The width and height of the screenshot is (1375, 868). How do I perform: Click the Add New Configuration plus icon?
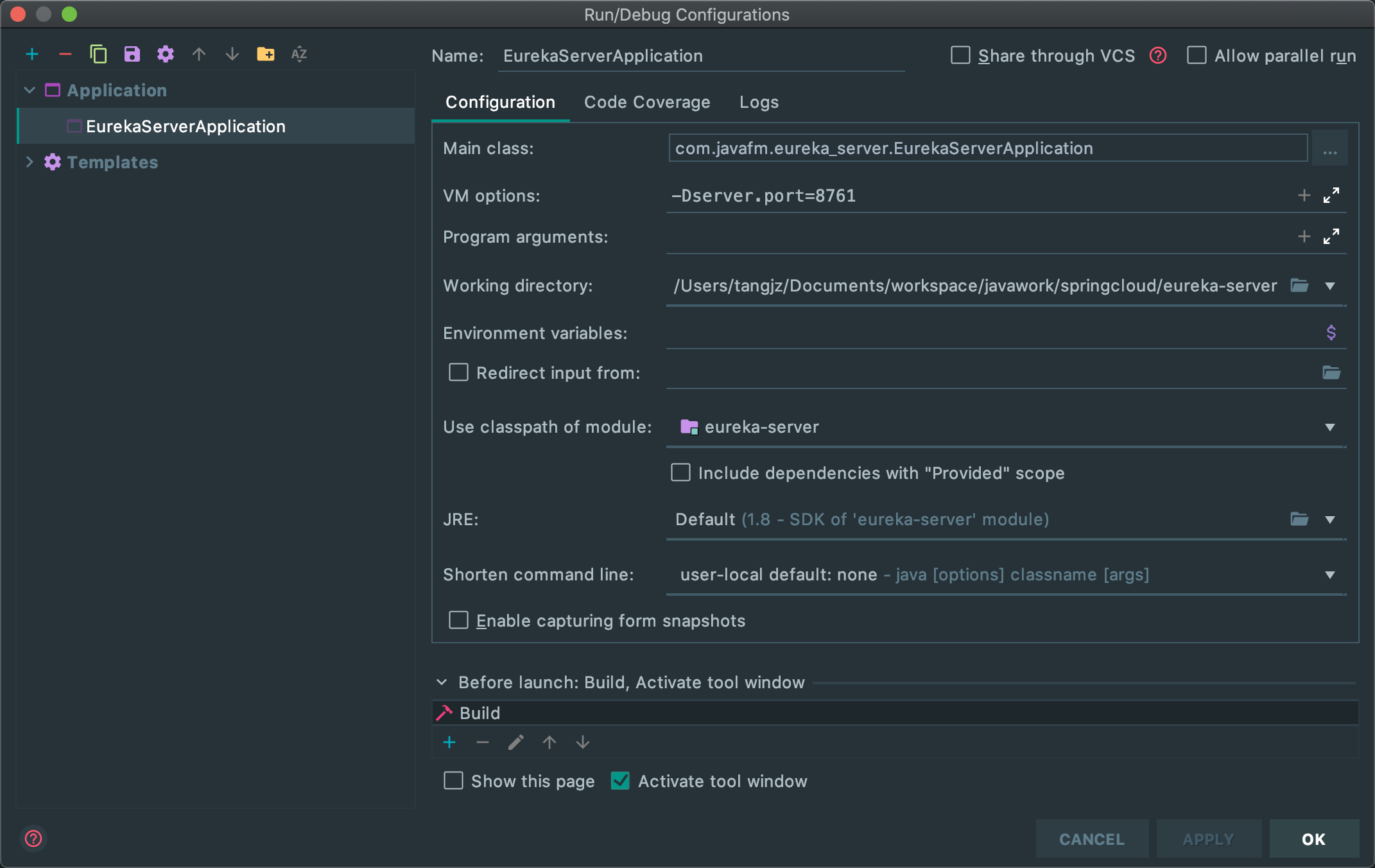[x=32, y=55]
